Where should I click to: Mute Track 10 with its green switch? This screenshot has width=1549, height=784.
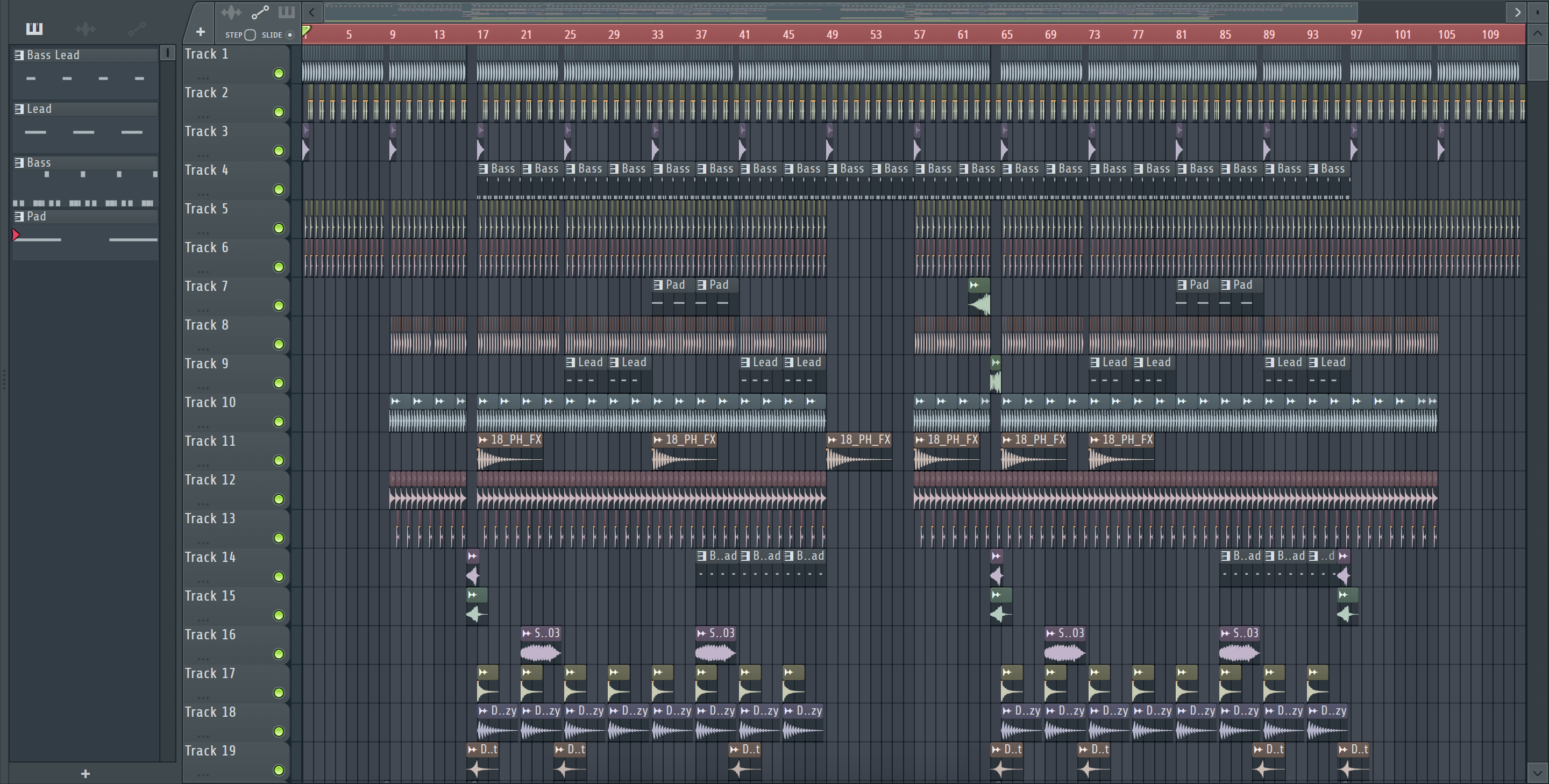[x=279, y=422]
